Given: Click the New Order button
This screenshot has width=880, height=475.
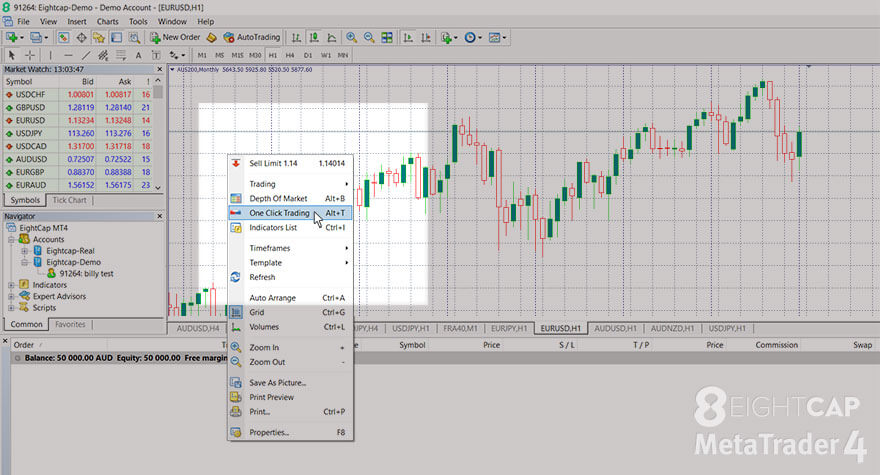Looking at the screenshot, I should tap(175, 38).
